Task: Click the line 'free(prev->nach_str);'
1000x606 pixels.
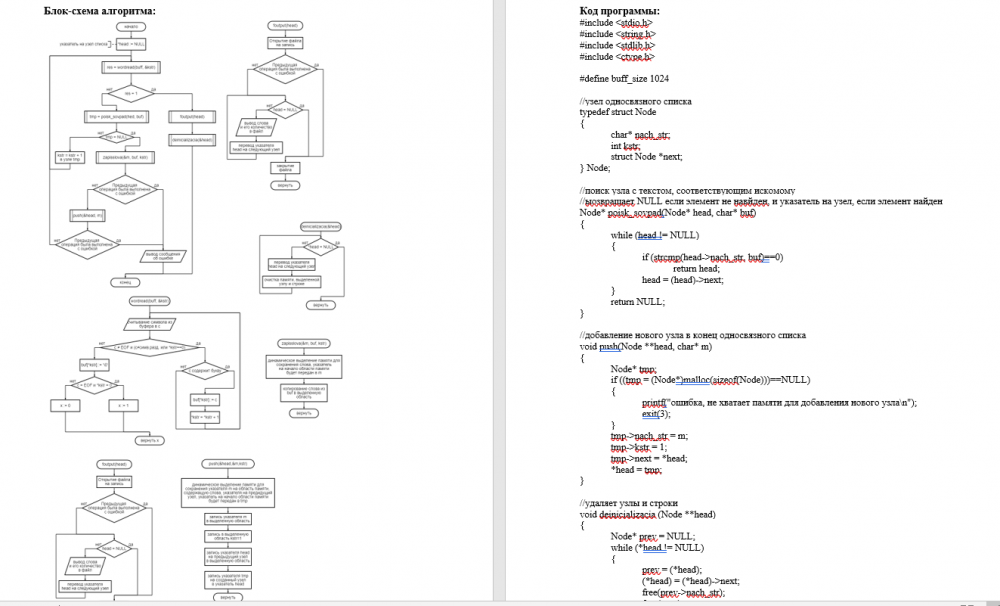Action: pyautogui.click(x=684, y=593)
